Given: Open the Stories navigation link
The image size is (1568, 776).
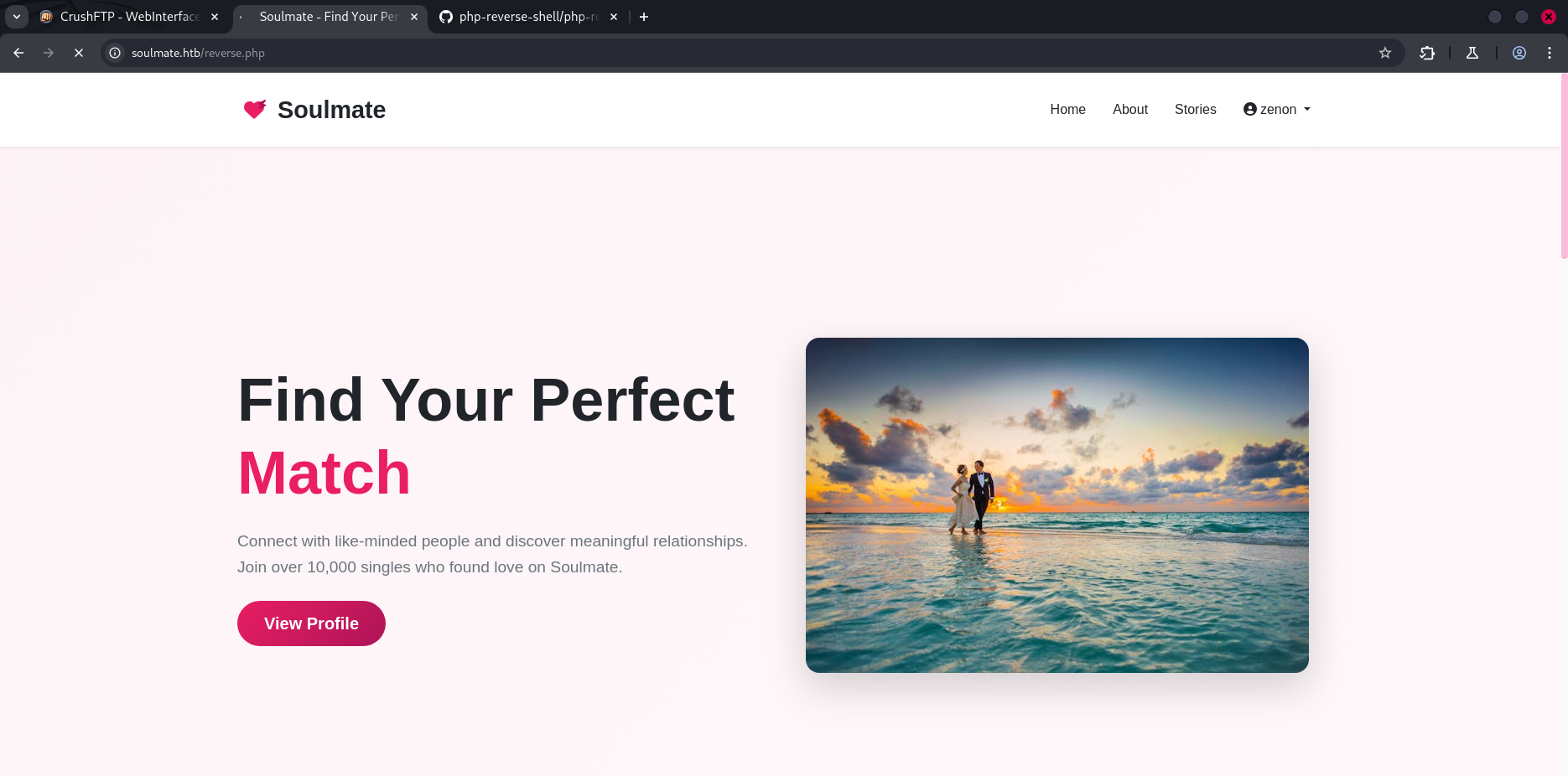Looking at the screenshot, I should 1196,109.
